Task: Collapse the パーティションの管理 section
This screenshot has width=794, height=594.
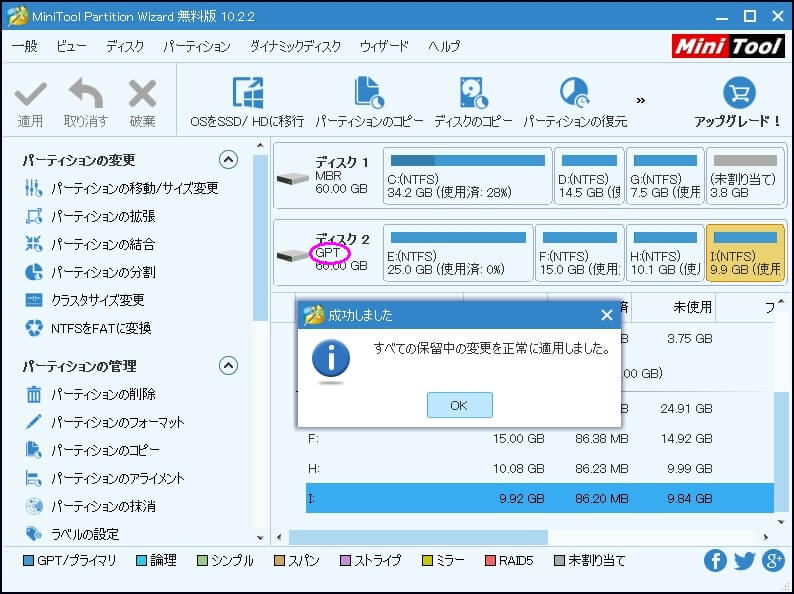Action: 228,365
